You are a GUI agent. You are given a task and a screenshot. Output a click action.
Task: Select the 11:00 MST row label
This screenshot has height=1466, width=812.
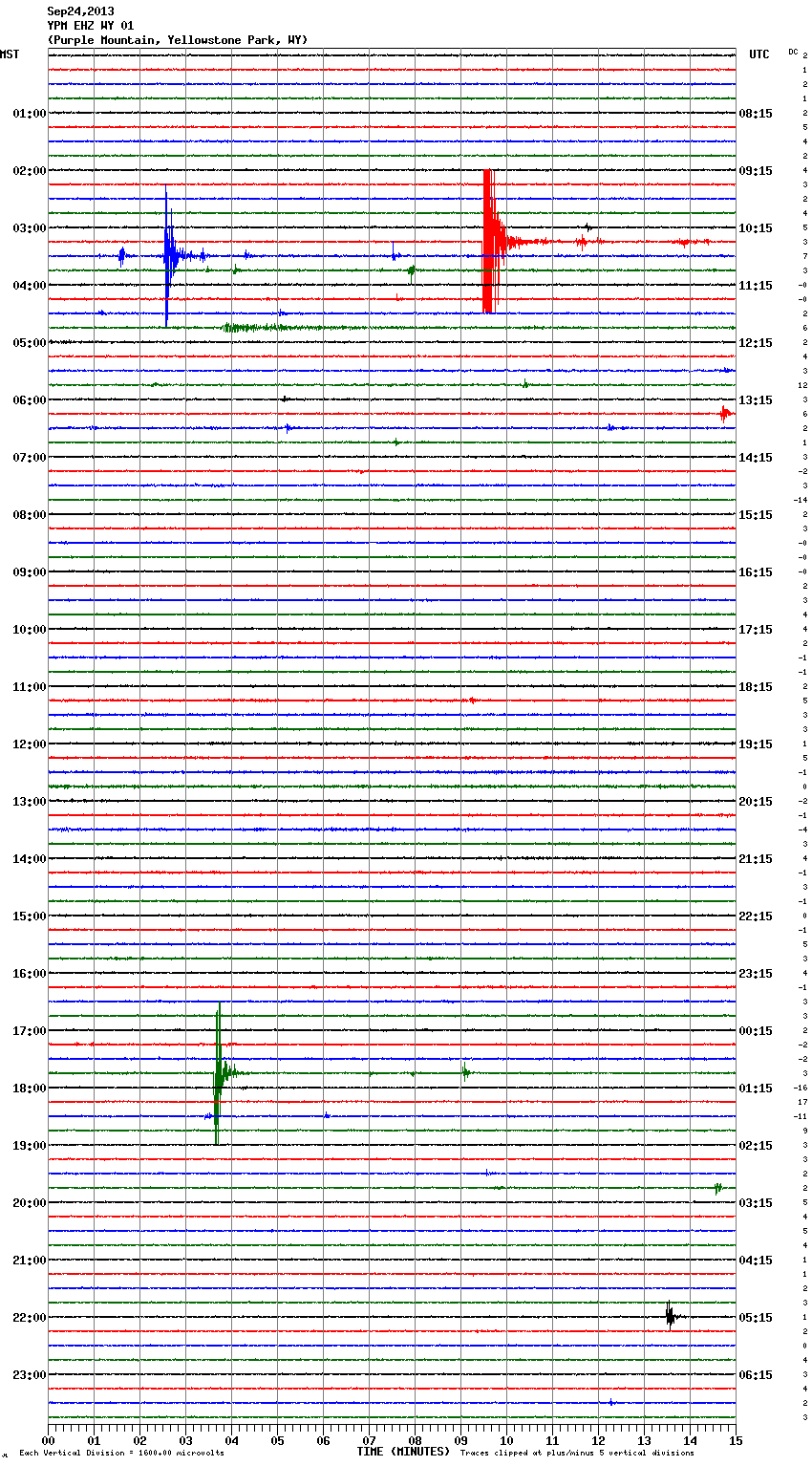[30, 687]
